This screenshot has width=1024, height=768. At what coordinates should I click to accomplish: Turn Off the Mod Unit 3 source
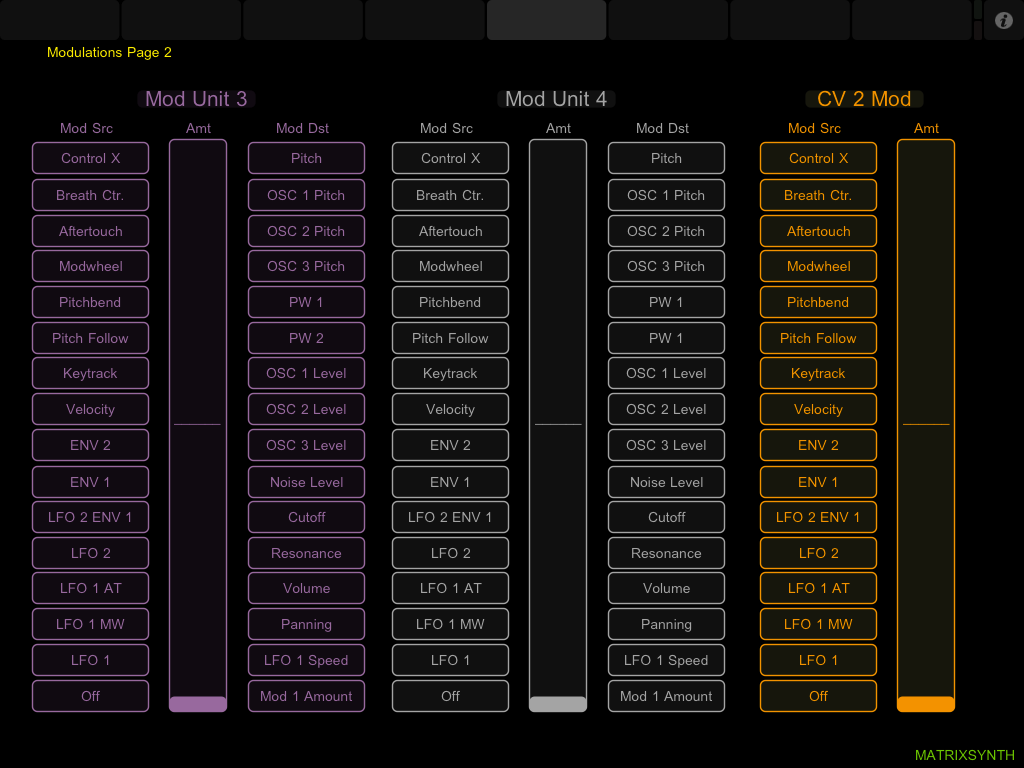tap(90, 696)
